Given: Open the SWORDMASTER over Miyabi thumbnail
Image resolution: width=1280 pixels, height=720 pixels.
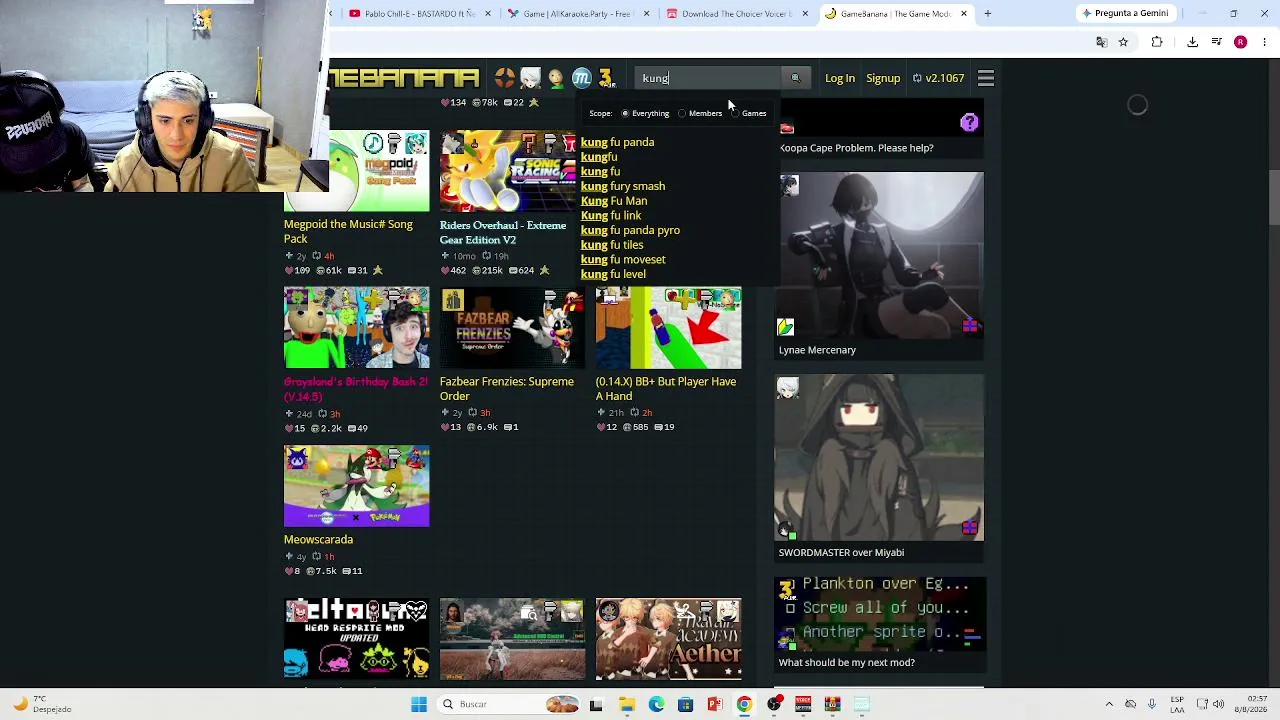Looking at the screenshot, I should pyautogui.click(x=880, y=458).
